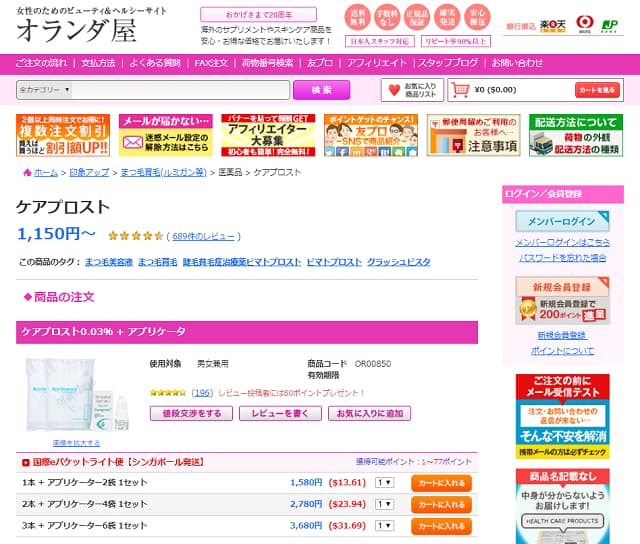Click the お気に入り商品リスト button

412,90
